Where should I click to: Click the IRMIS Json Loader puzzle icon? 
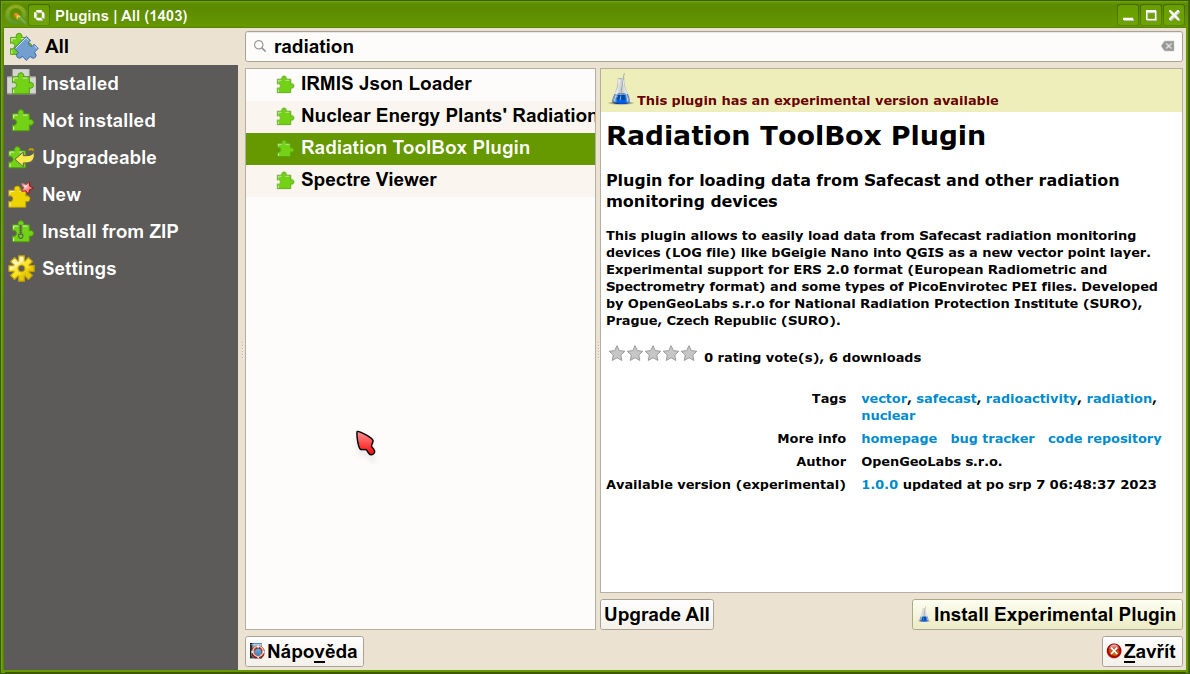tap(285, 84)
